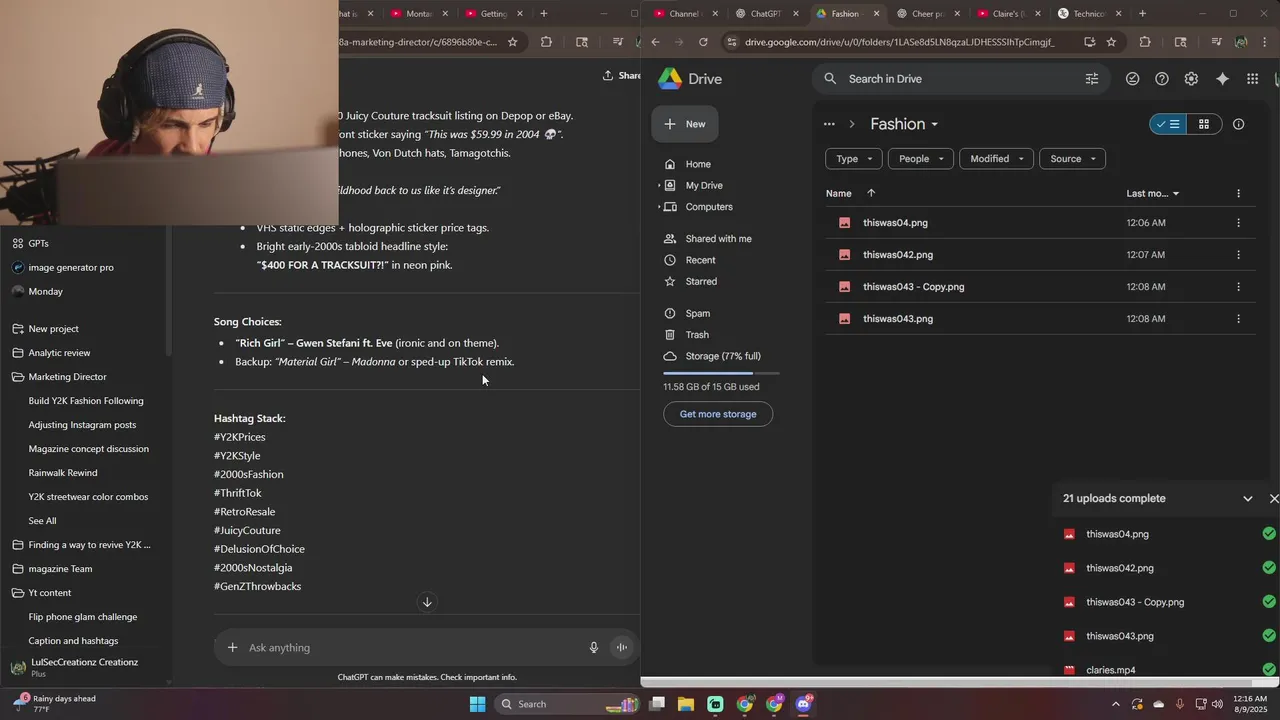Open Google apps grid in Drive

point(1252,79)
